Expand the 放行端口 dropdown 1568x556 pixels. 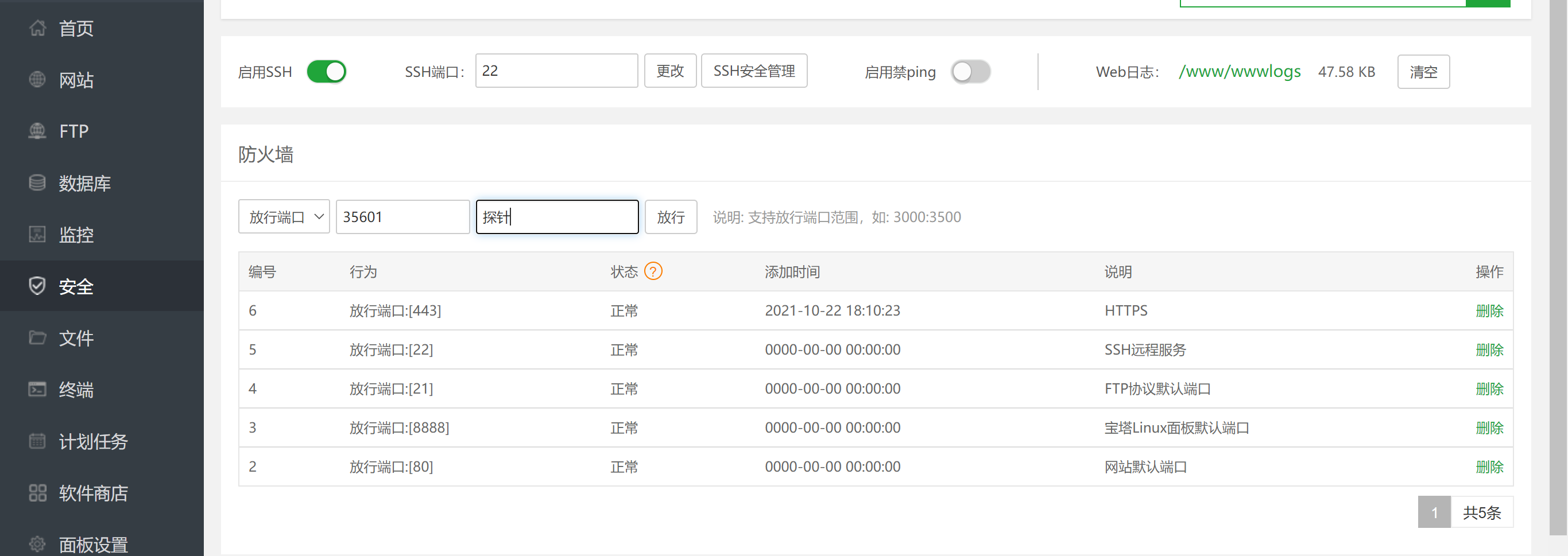coord(284,217)
